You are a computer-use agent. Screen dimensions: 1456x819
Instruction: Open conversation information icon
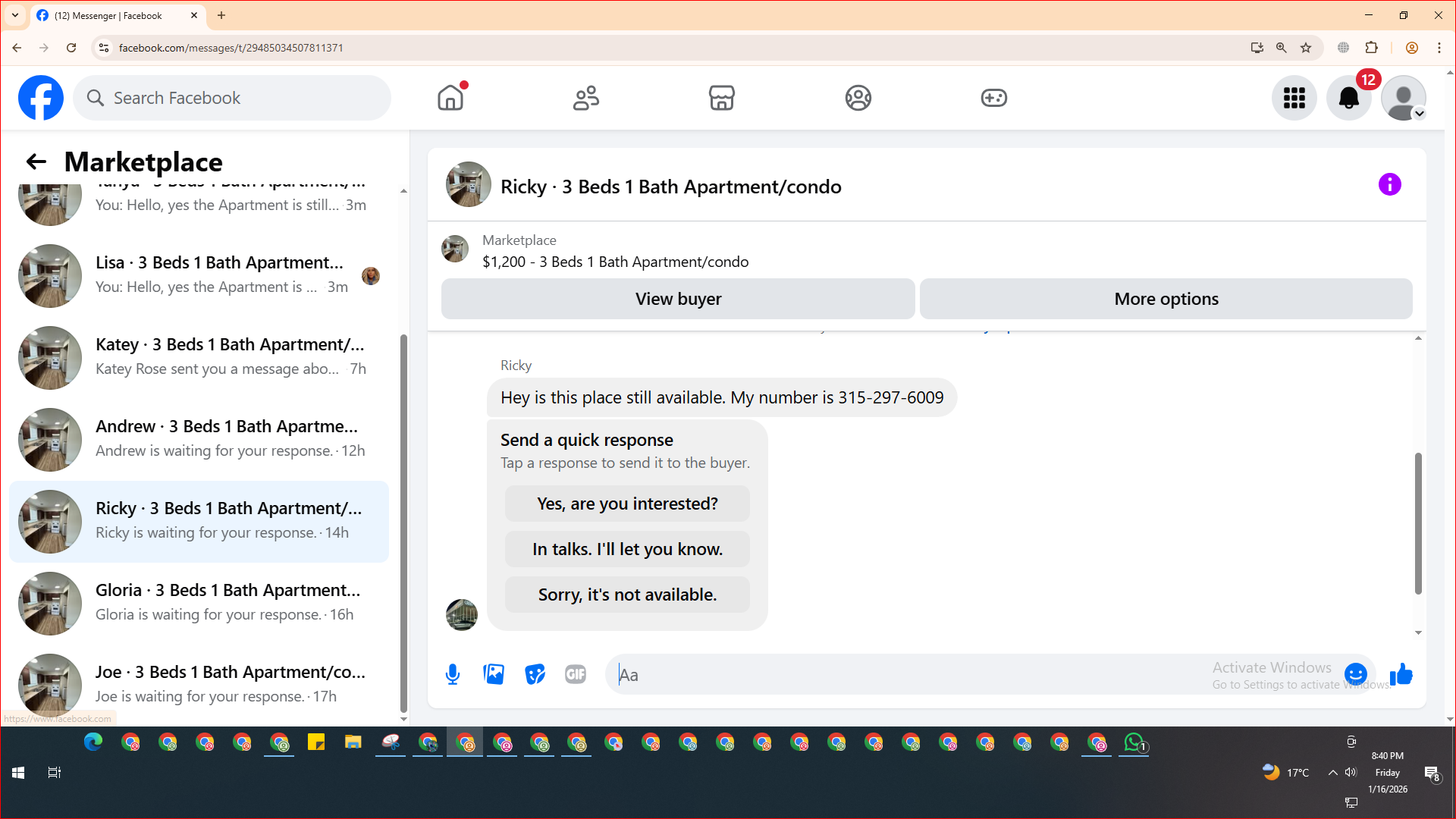[x=1389, y=184]
